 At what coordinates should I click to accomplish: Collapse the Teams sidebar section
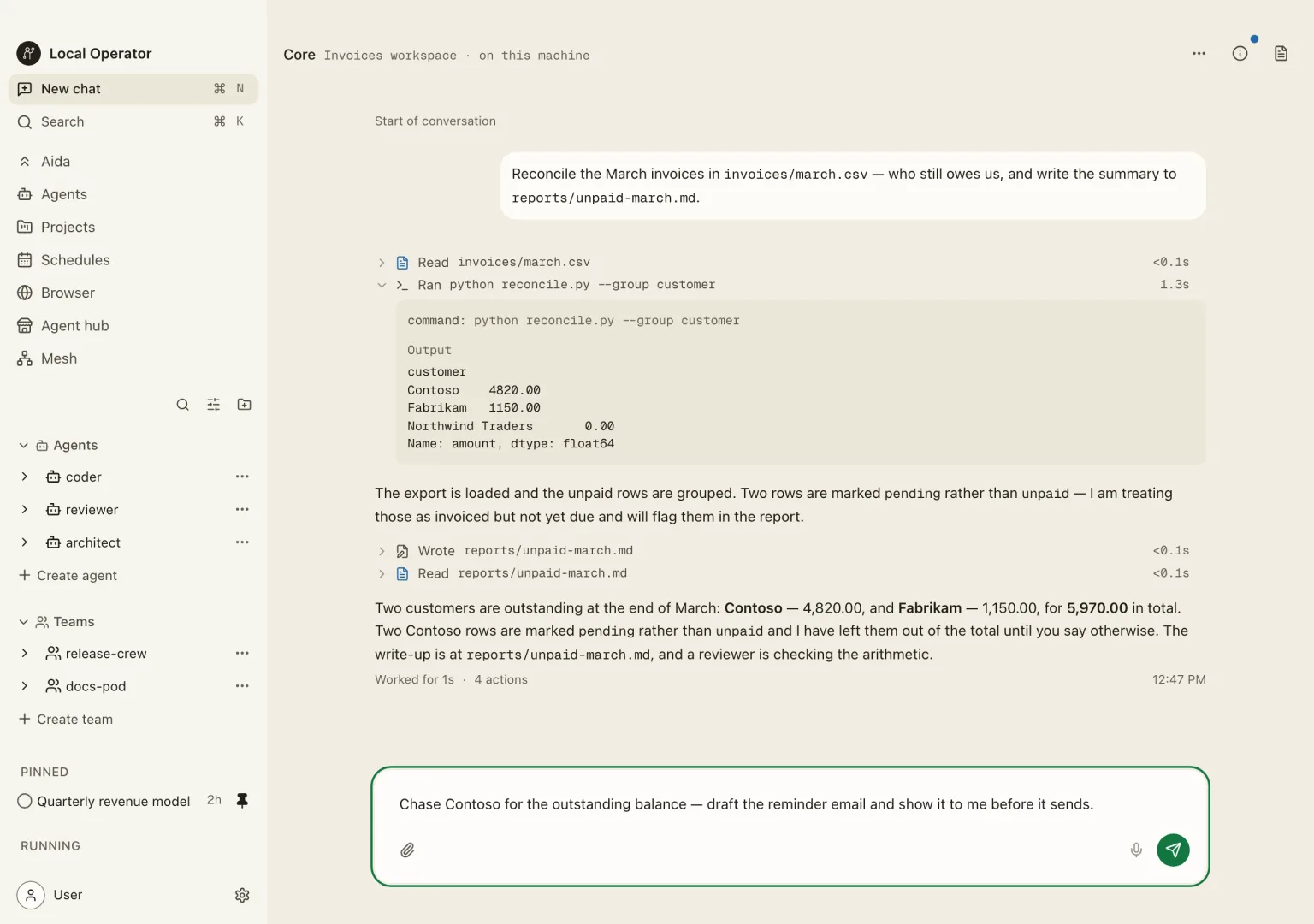coord(23,622)
